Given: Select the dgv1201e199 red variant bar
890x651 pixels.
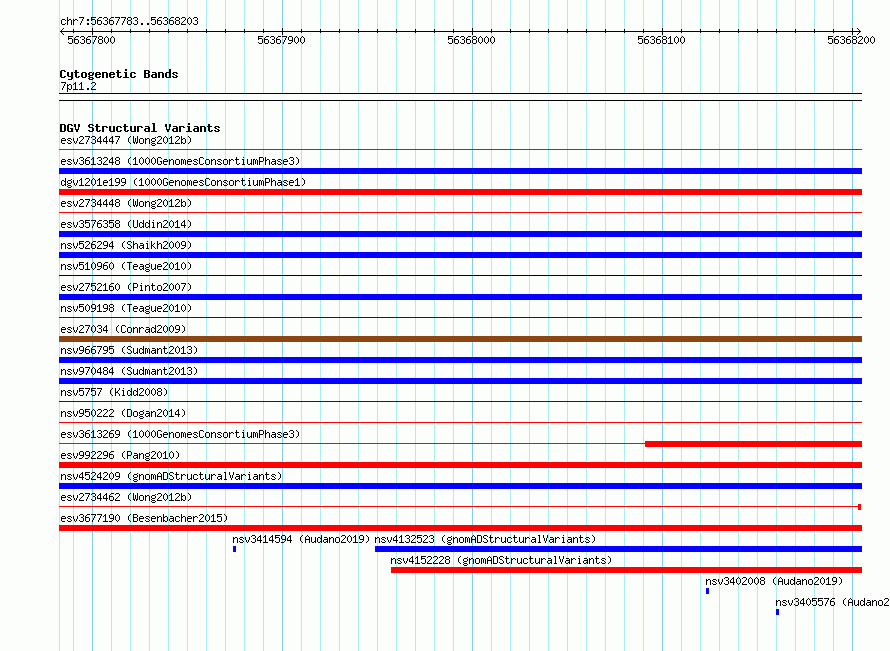Looking at the screenshot, I should [460, 192].
